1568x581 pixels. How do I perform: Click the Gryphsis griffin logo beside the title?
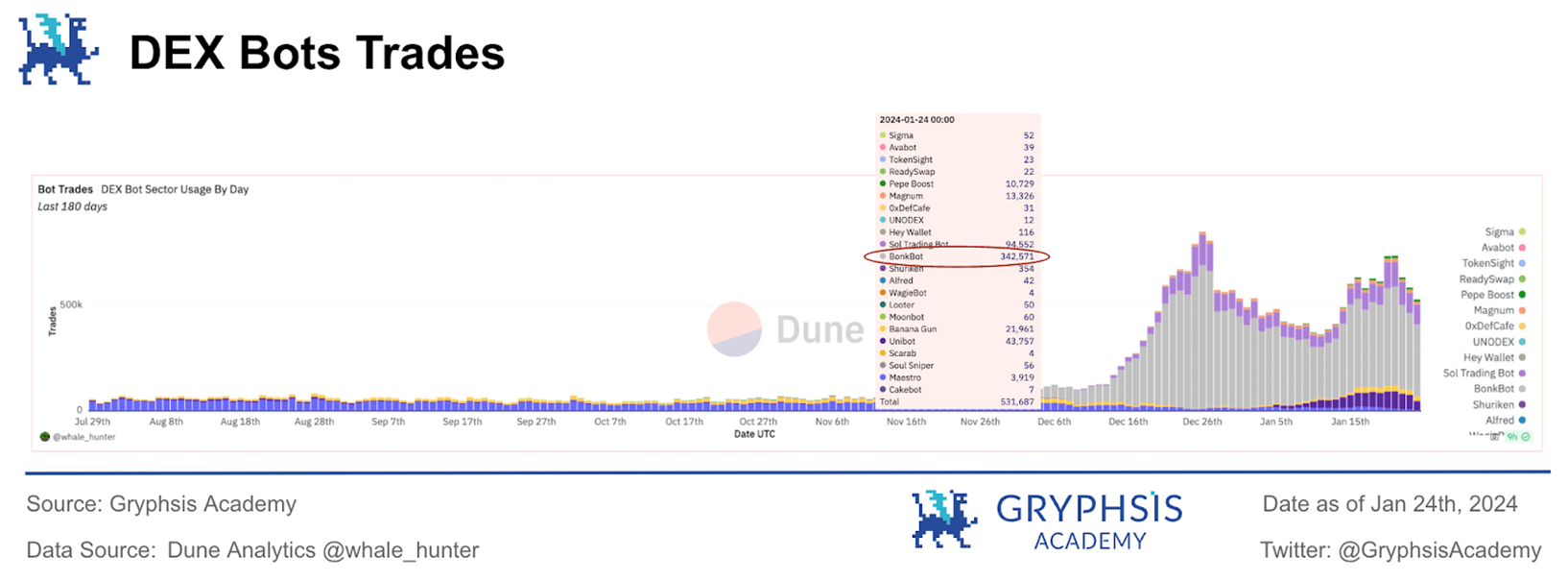58,50
